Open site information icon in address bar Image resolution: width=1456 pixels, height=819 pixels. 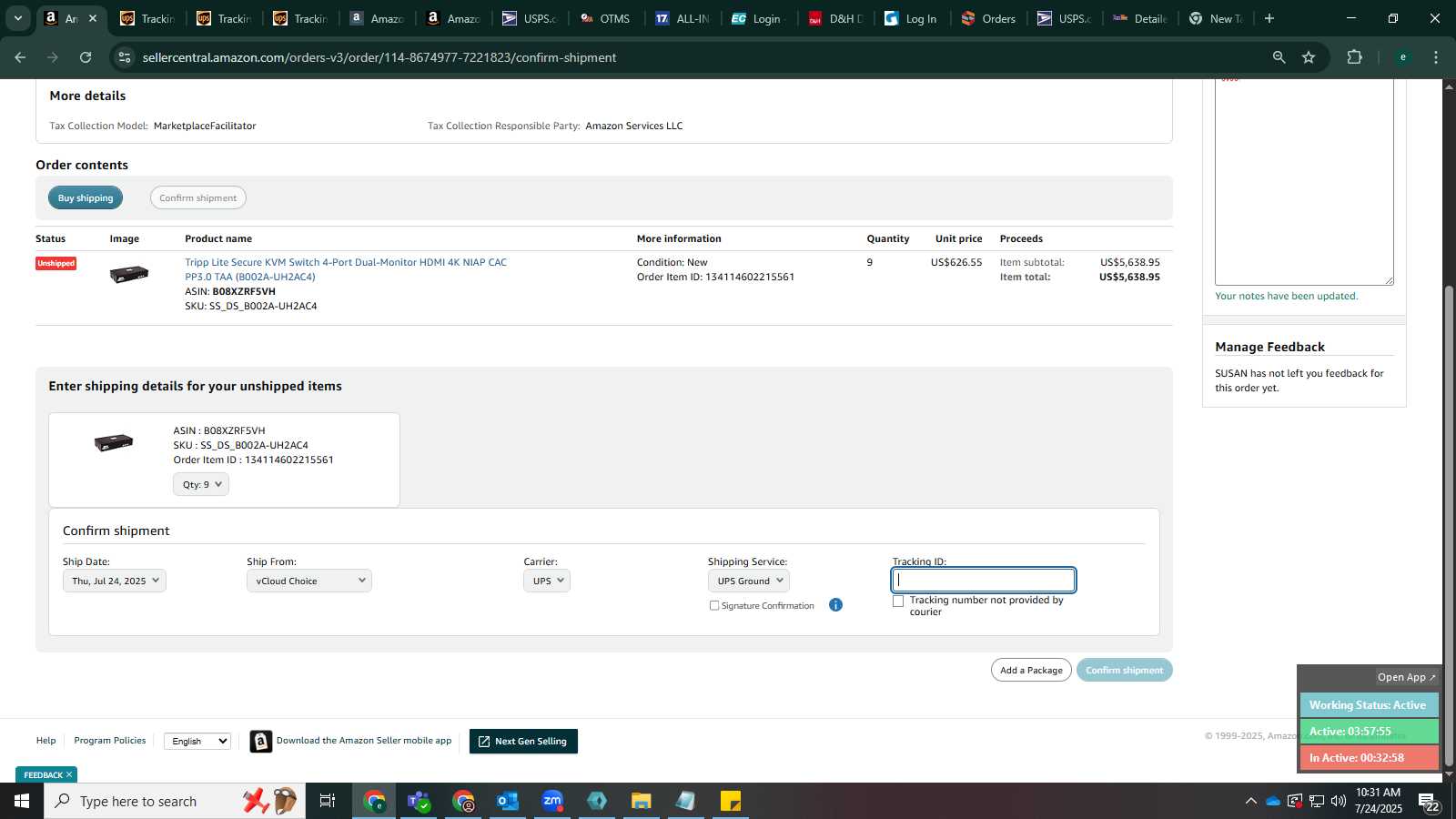(x=125, y=57)
